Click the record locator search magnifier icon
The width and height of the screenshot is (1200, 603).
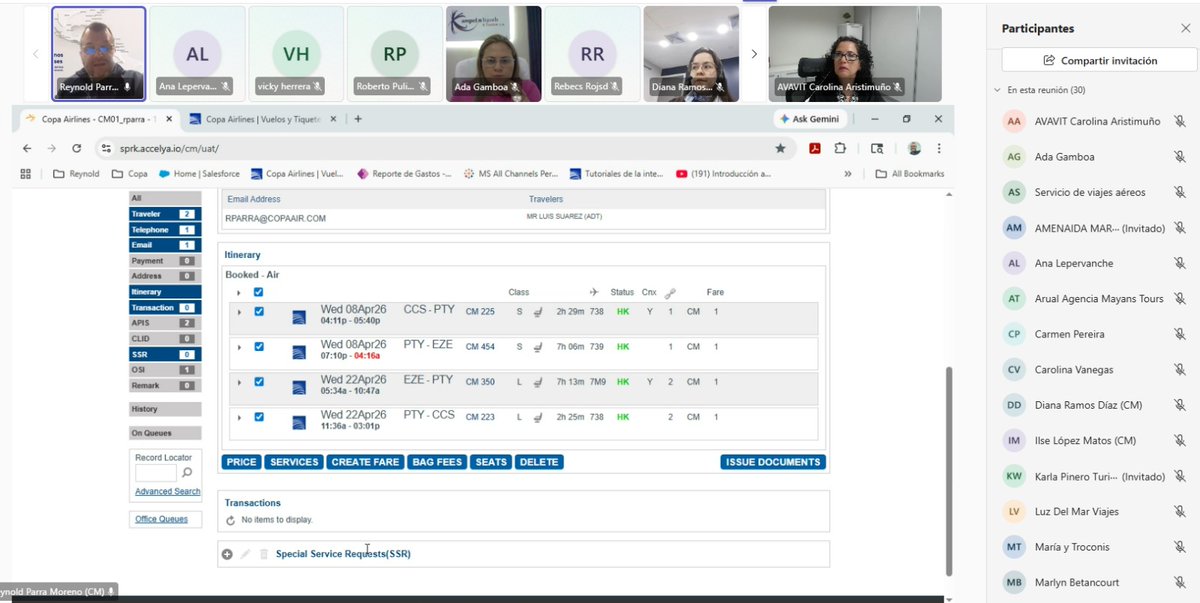click(x=186, y=473)
